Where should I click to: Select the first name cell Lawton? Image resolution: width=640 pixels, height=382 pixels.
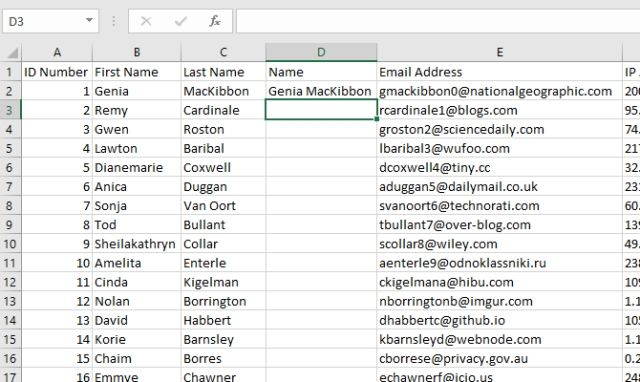point(137,149)
